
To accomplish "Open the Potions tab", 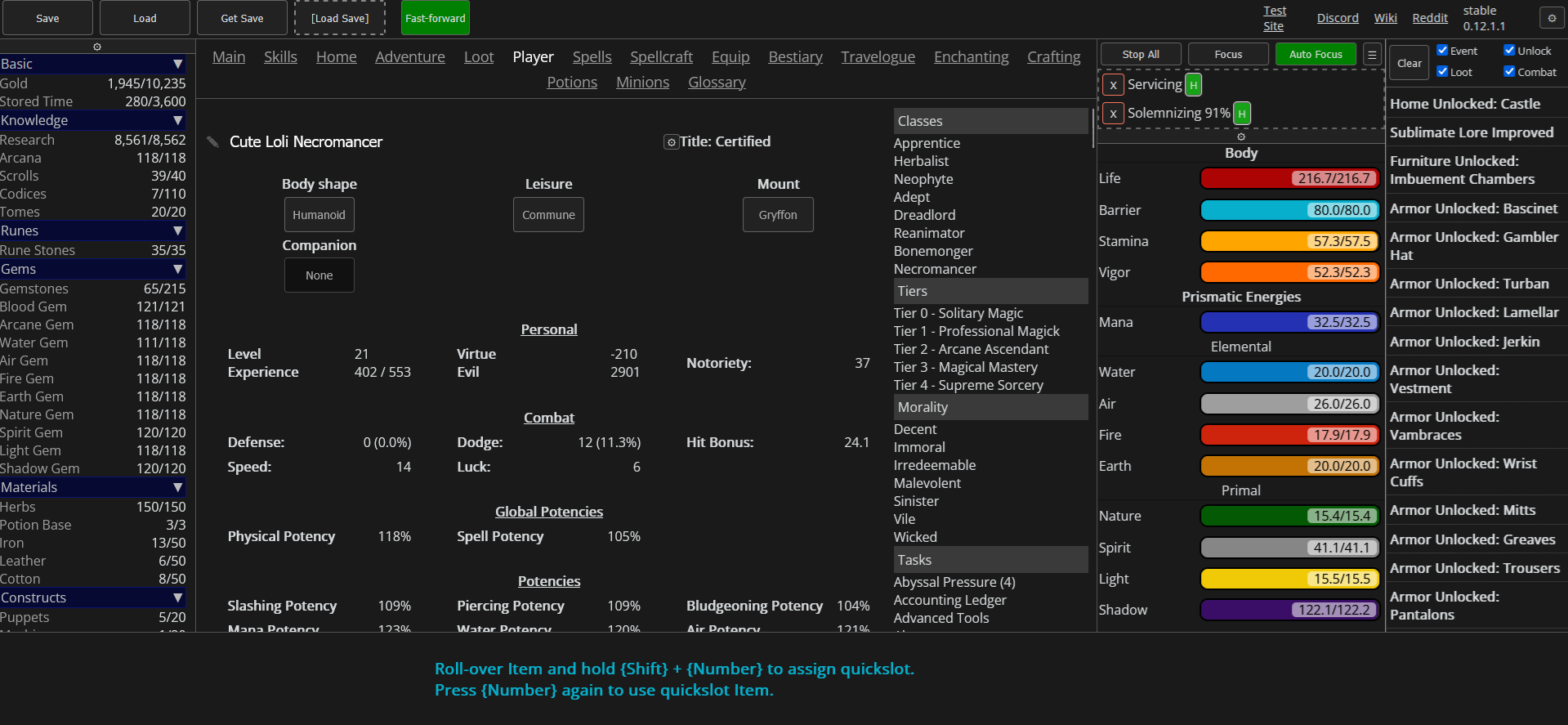I will click(x=572, y=83).
